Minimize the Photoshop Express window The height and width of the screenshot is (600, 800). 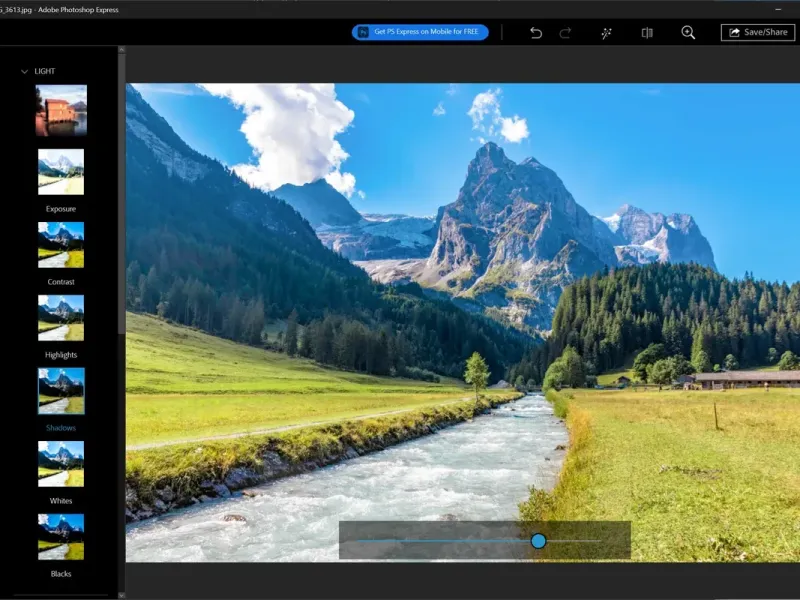point(778,9)
